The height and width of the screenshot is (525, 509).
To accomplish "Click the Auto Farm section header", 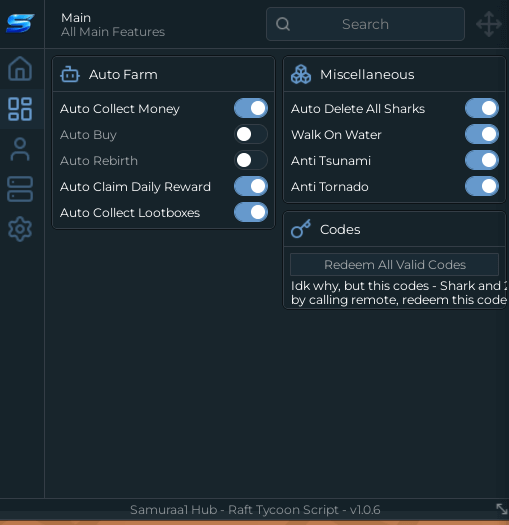I will (163, 74).
